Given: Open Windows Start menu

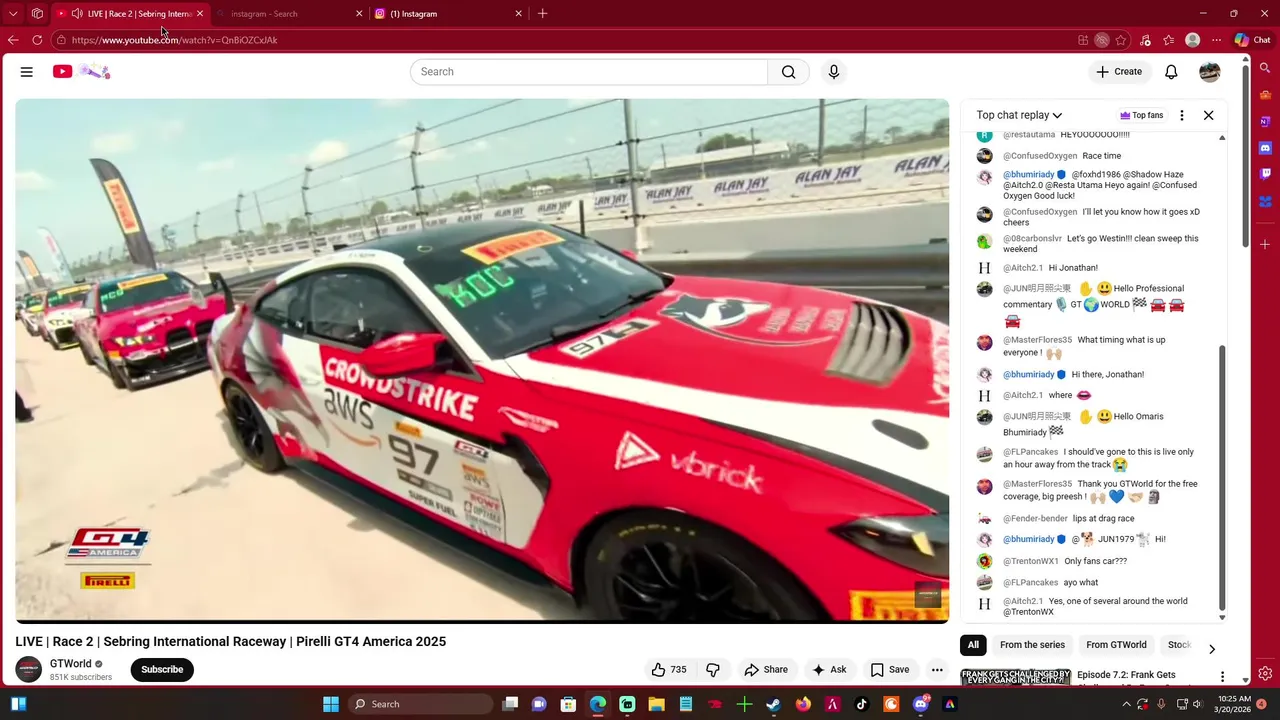Looking at the screenshot, I should [x=331, y=704].
